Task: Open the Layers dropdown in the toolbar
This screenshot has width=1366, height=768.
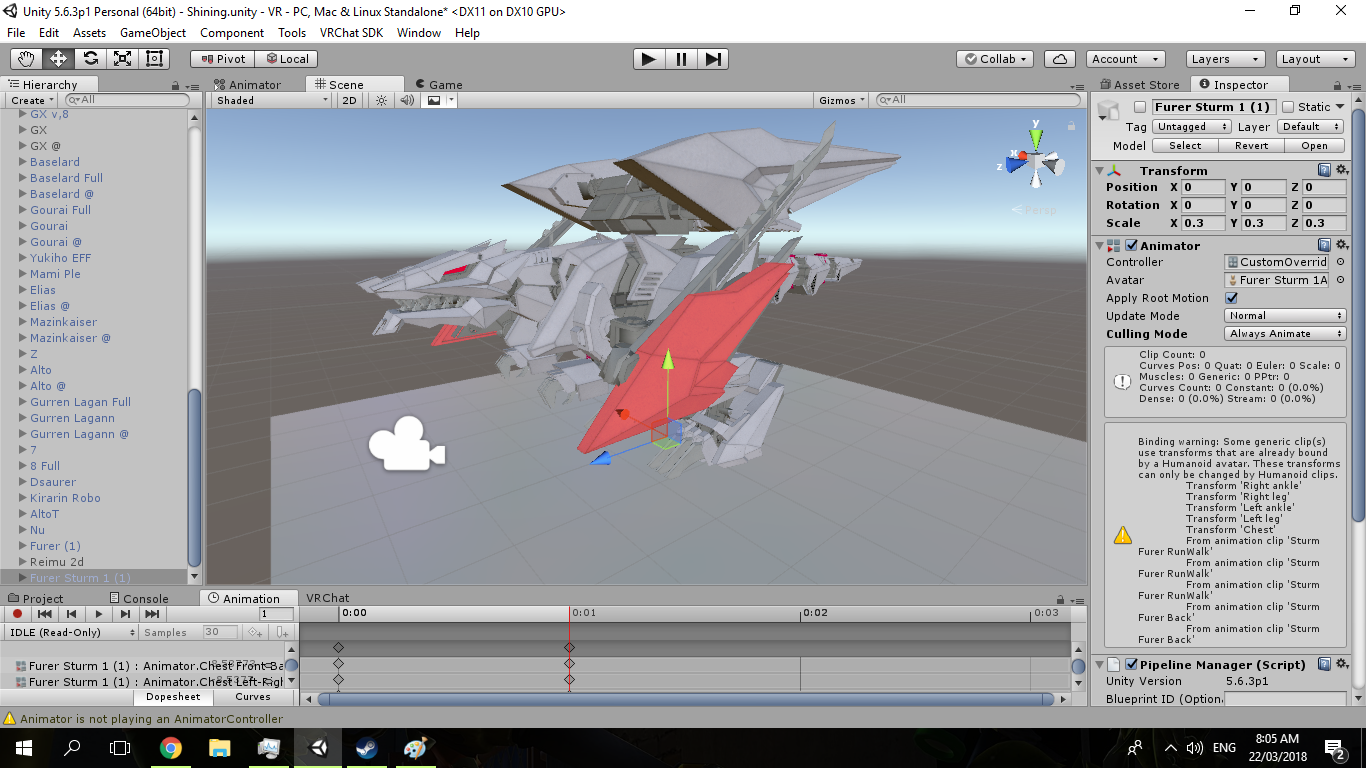Action: click(x=1224, y=59)
